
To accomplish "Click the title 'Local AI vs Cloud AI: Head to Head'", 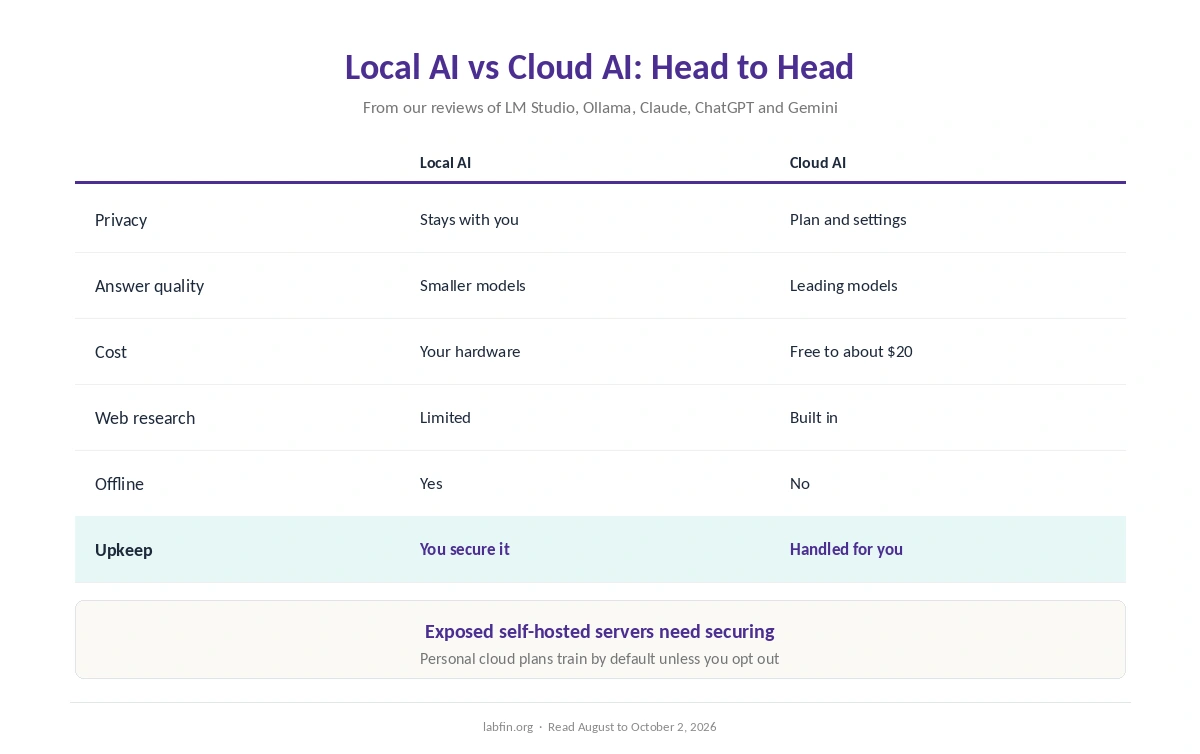I will point(599,67).
